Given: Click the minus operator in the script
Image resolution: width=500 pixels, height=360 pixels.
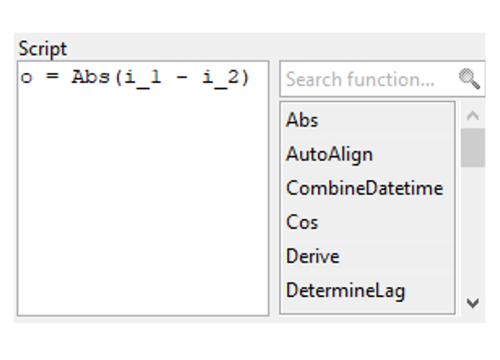Looking at the screenshot, I should pos(182,77).
